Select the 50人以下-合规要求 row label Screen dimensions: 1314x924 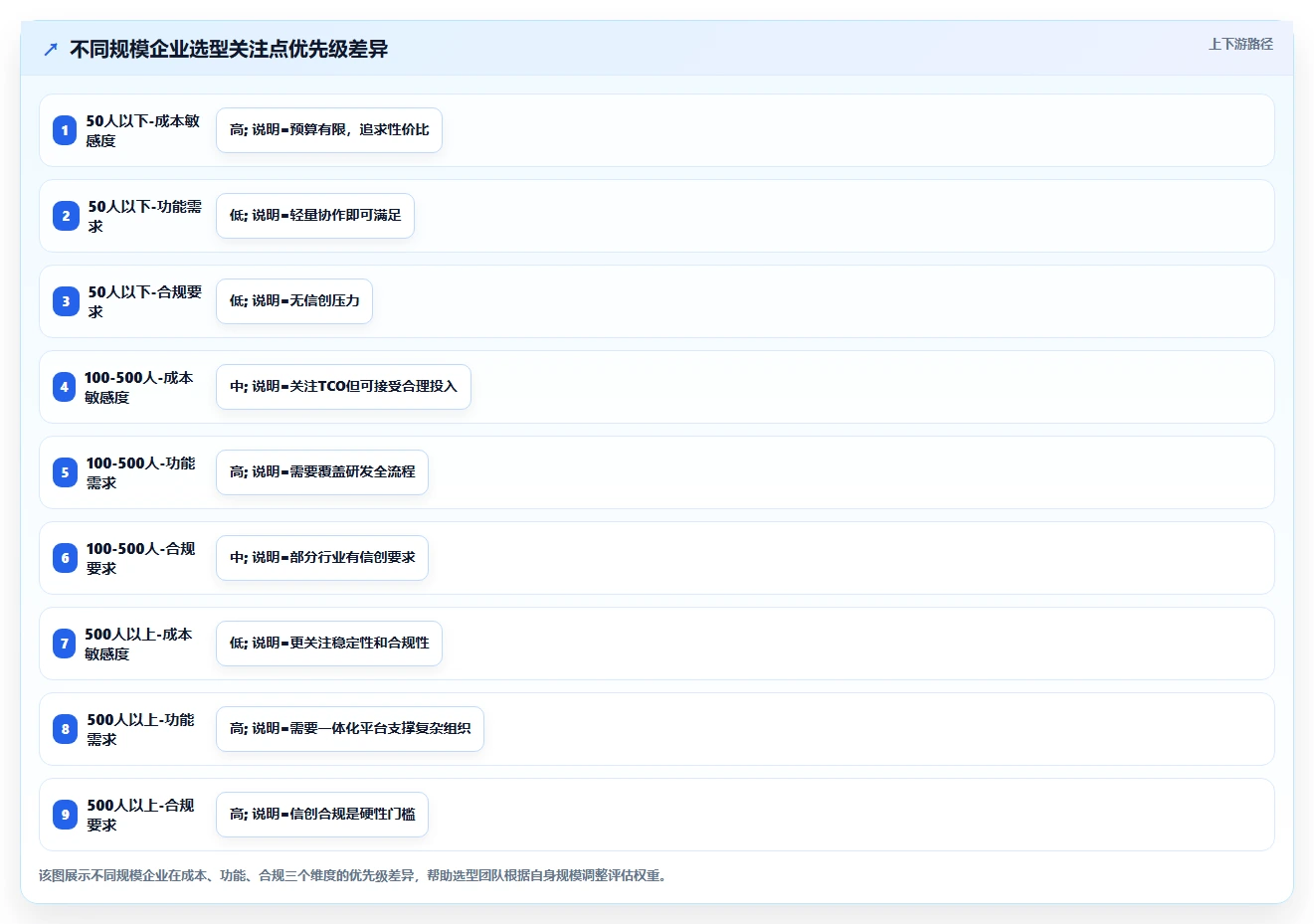coord(144,301)
